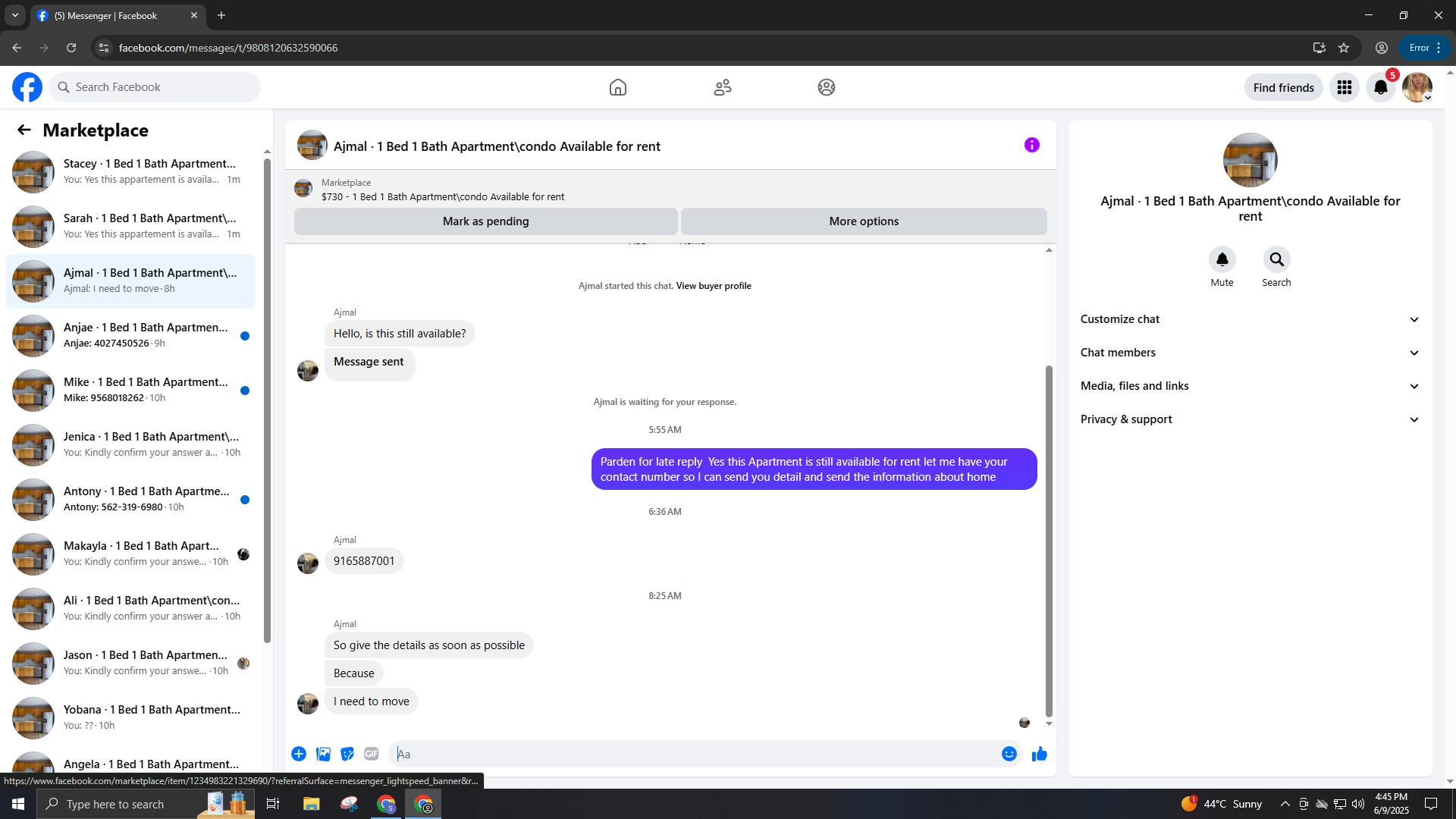This screenshot has width=1456, height=819.
Task: Search in conversation magnifier icon
Action: (x=1277, y=259)
